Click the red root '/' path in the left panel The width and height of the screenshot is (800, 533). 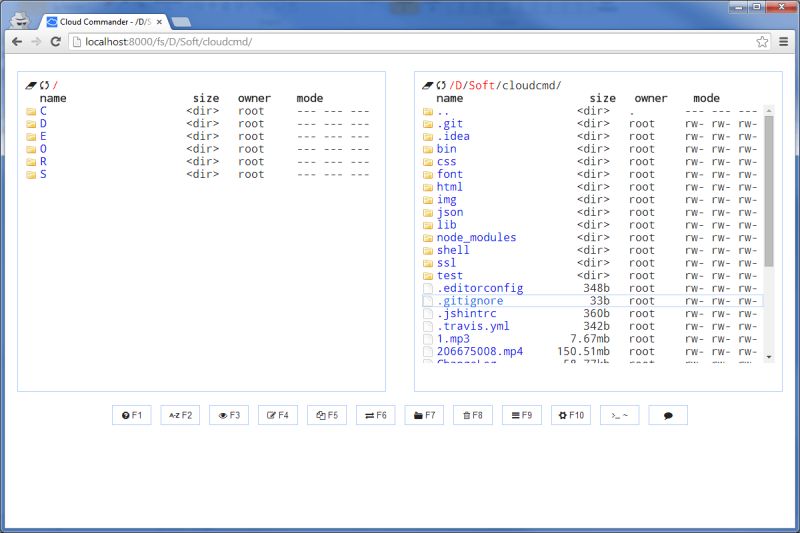pos(55,85)
